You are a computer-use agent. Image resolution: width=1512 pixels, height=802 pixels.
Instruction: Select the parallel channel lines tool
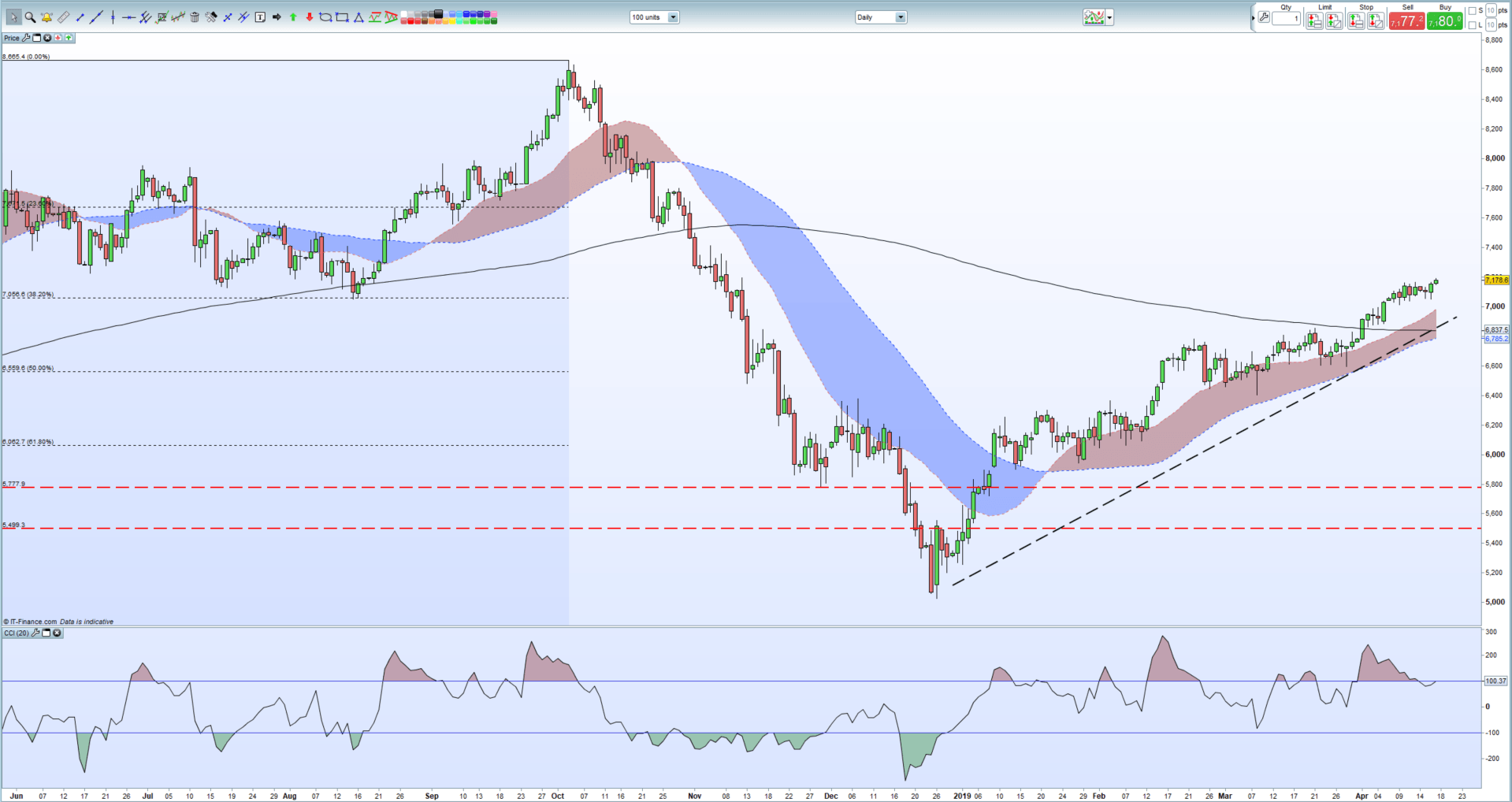click(145, 17)
